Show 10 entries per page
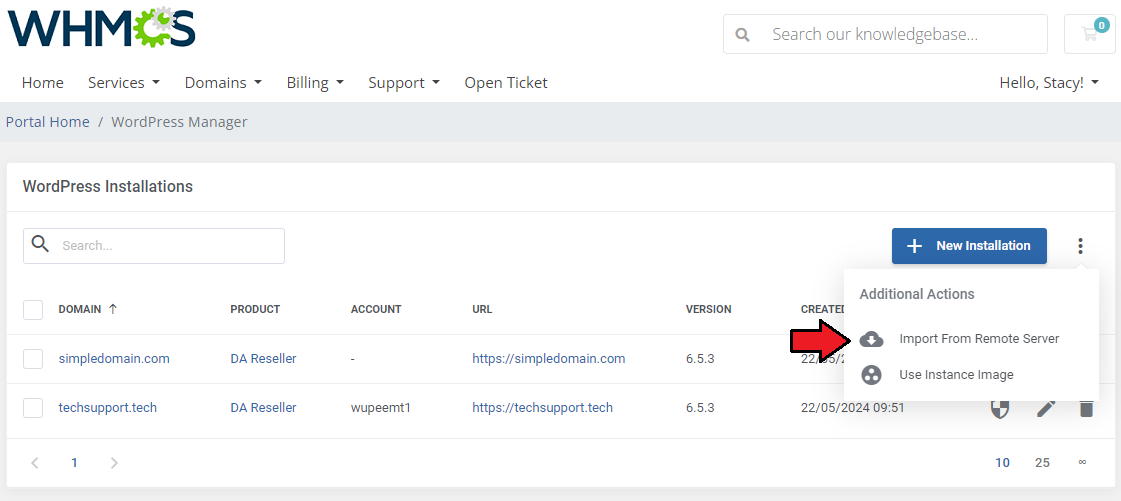Screen dimensions: 1121x501 click(1002, 462)
